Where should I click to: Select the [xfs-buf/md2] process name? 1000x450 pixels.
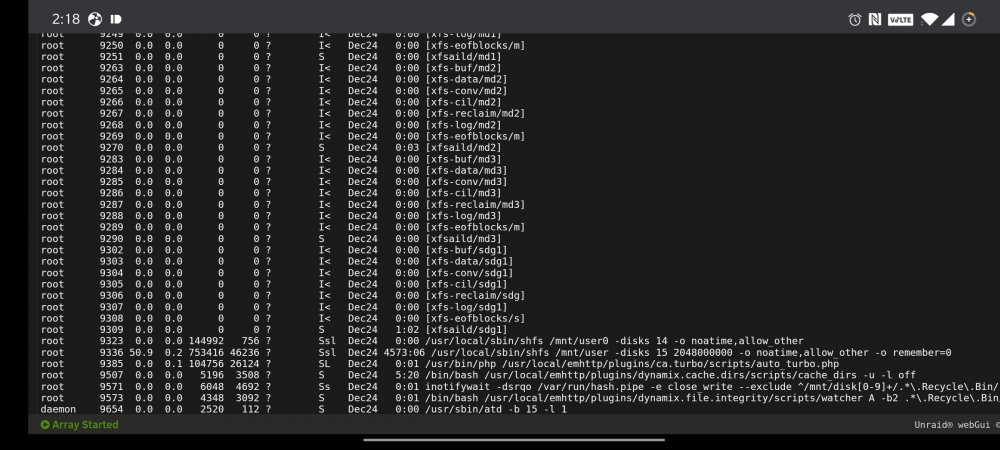pos(463,68)
